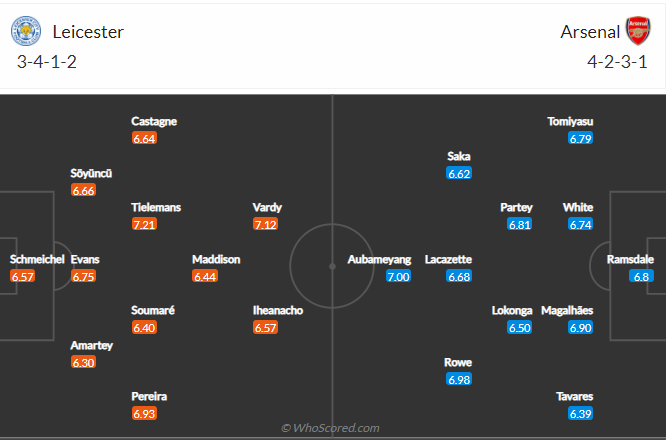The height and width of the screenshot is (440, 669).
Task: Click Tomiyasu's 6.79 rating badge
Action: click(580, 138)
